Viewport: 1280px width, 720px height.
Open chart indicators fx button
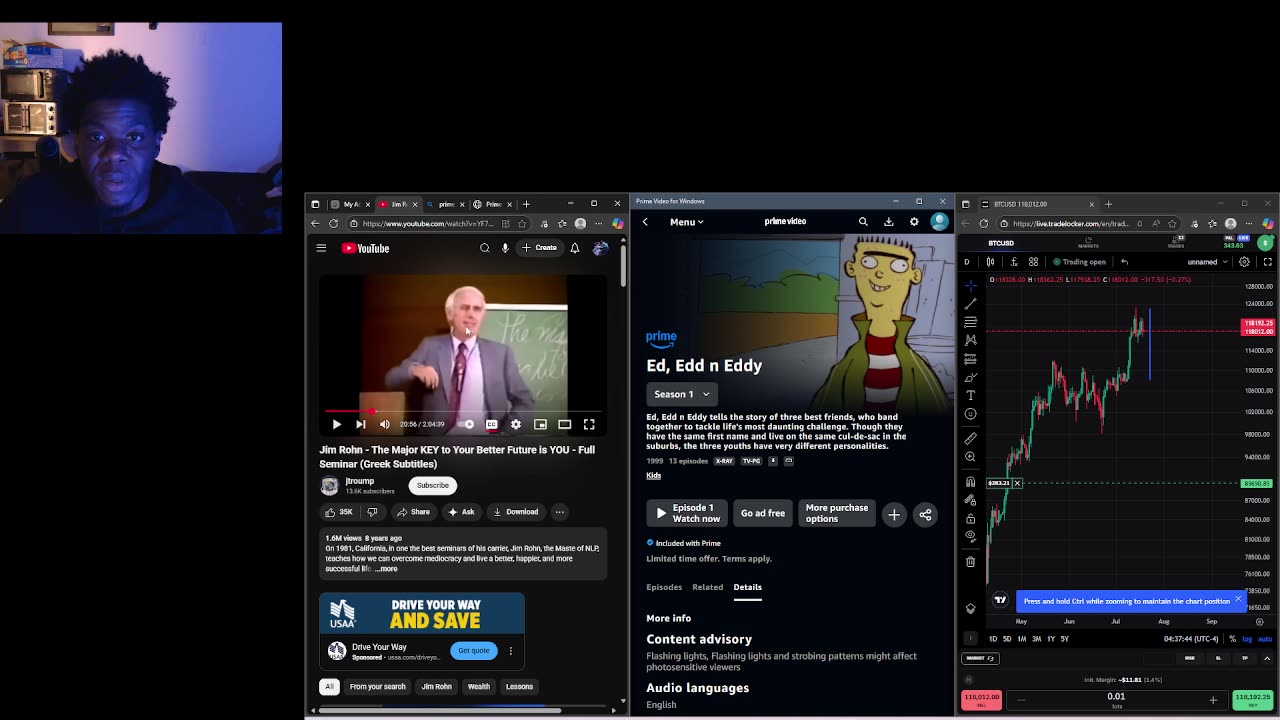coord(1014,262)
